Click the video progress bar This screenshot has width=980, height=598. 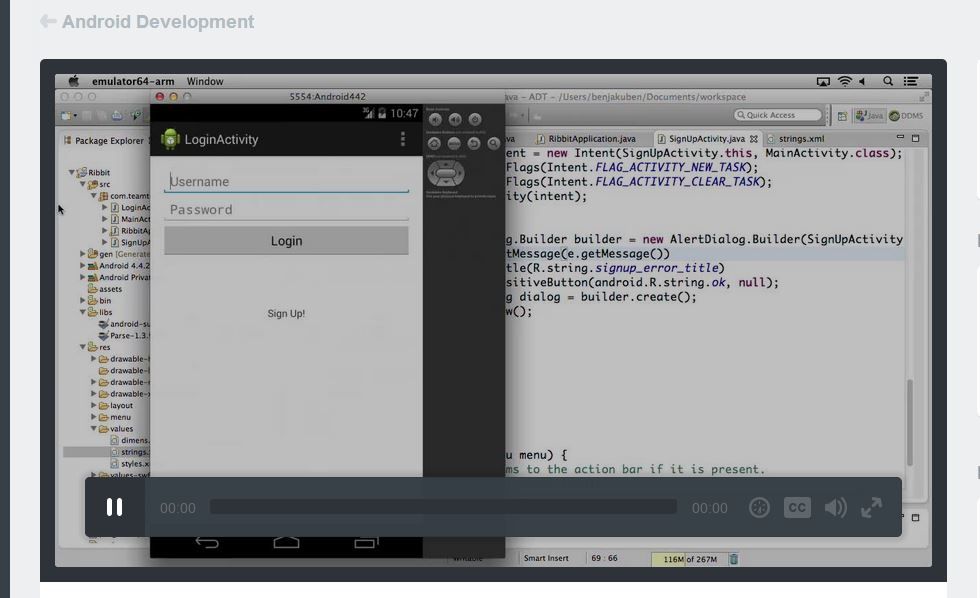[x=443, y=508]
